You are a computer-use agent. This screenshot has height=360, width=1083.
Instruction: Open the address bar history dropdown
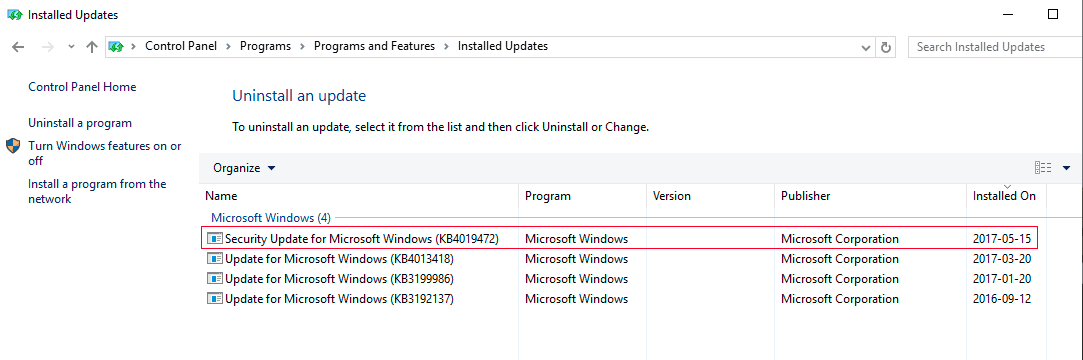866,48
